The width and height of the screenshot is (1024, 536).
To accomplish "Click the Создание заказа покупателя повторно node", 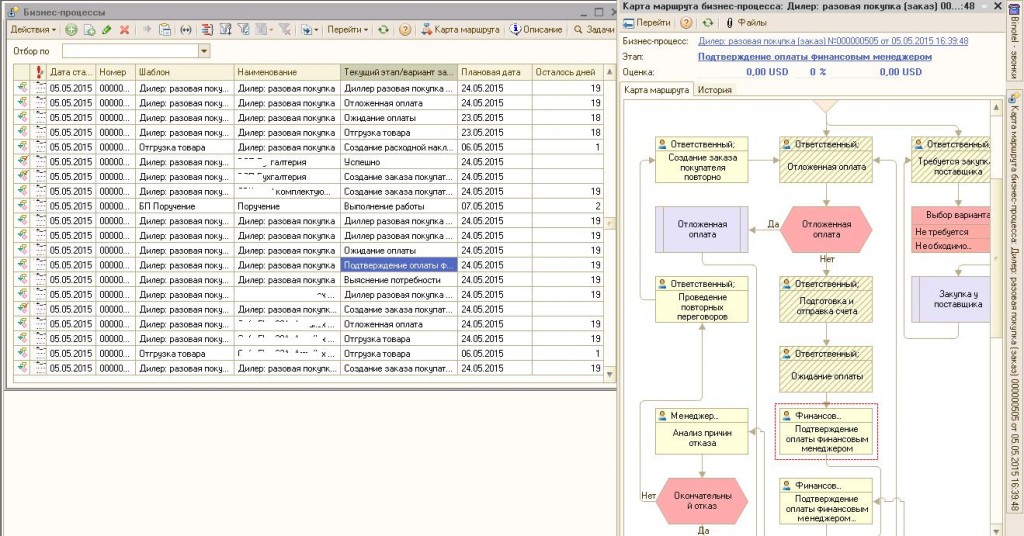I will coord(702,160).
